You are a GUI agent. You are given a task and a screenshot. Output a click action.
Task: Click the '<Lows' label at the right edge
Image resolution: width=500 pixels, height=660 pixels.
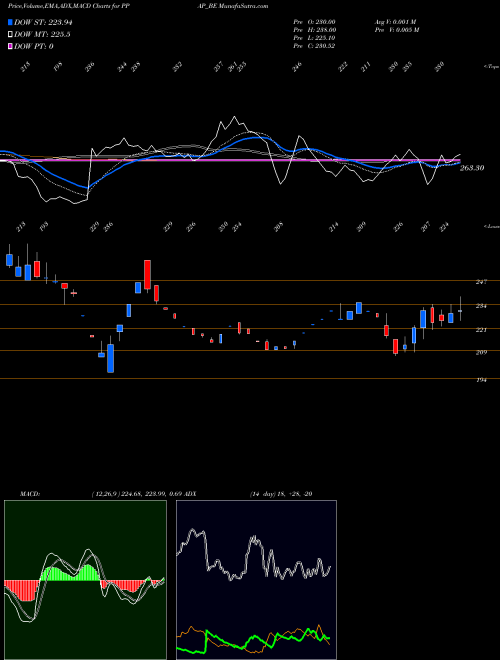click(491, 226)
